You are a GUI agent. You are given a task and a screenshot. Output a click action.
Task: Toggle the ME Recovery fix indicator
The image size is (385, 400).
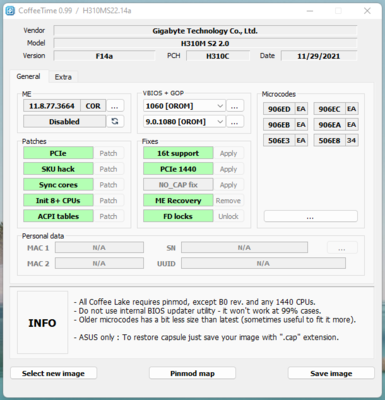point(178,200)
